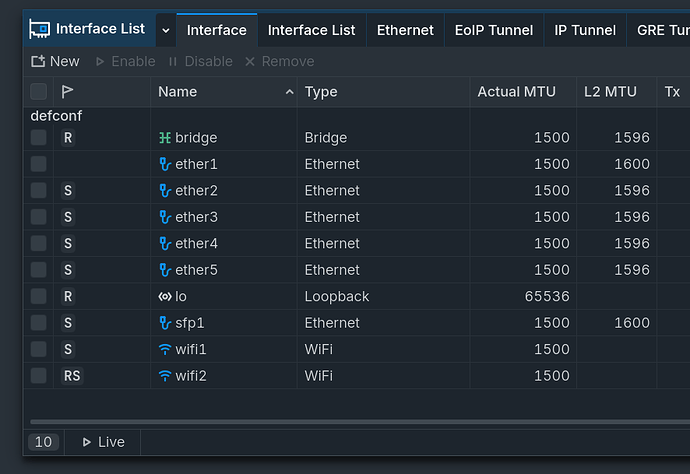The height and width of the screenshot is (474, 690).
Task: Switch to the Interface tab
Action: (217, 30)
